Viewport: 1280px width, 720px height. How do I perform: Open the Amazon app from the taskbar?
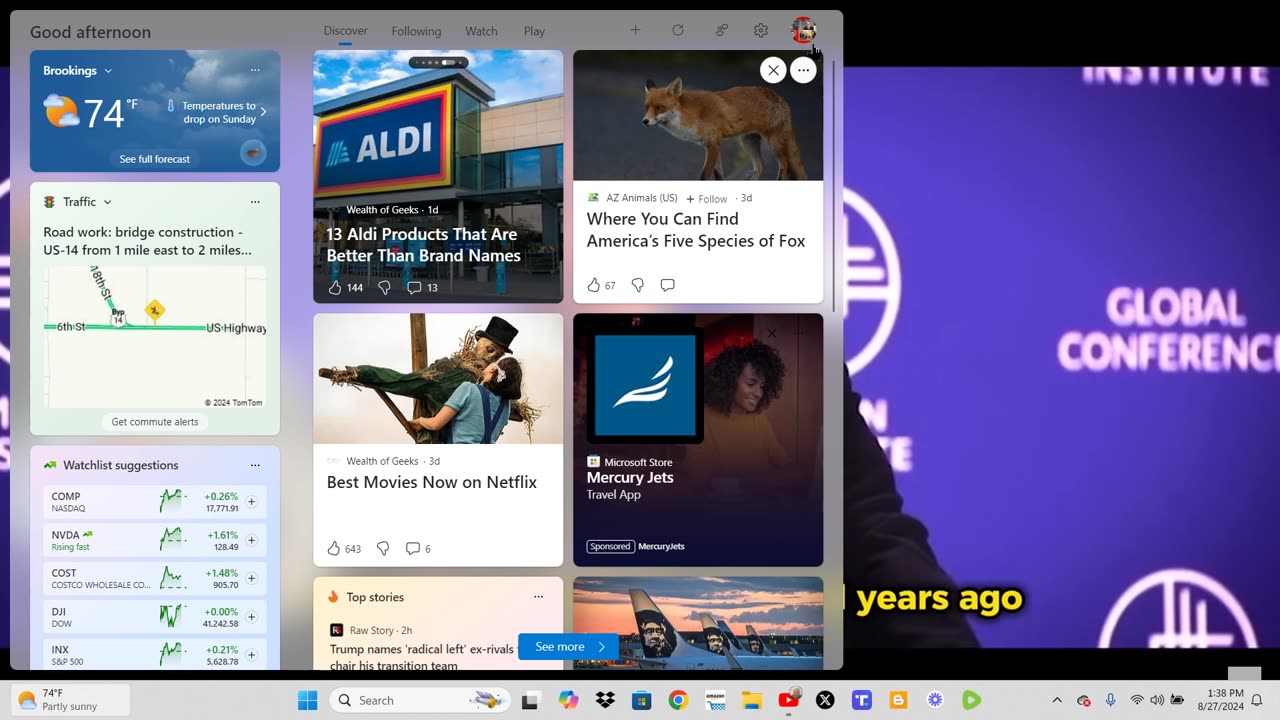click(715, 700)
